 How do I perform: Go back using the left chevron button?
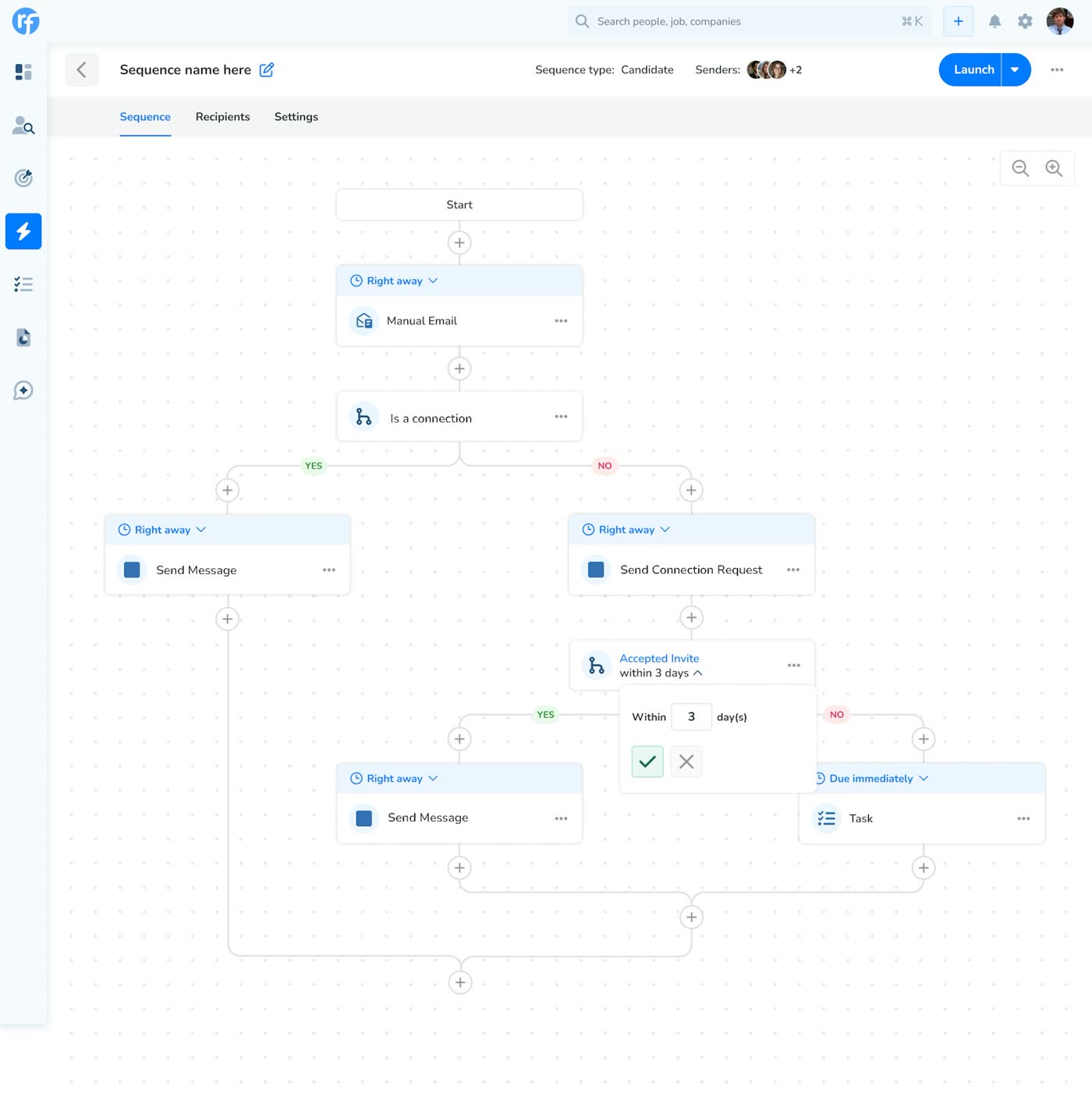tap(82, 69)
